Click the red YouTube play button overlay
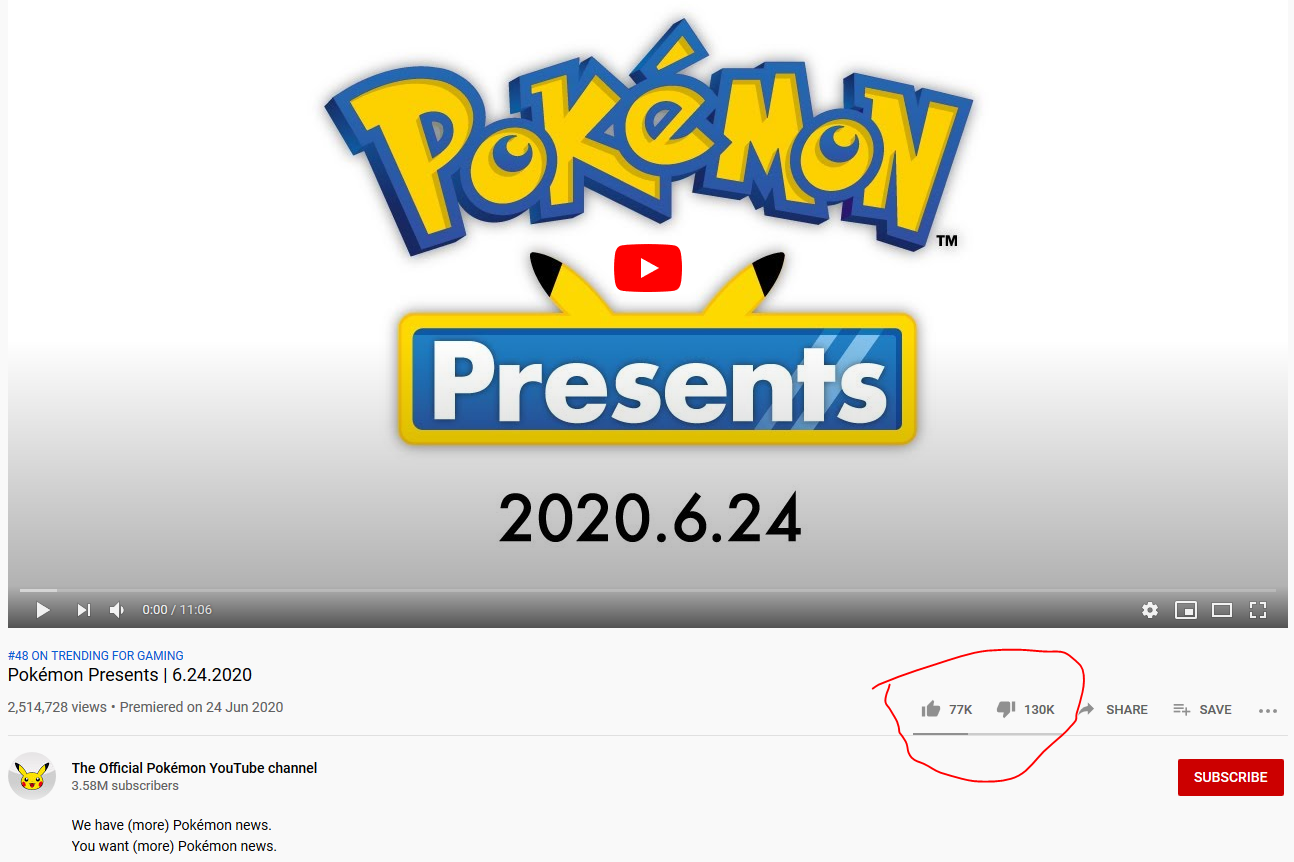The height and width of the screenshot is (862, 1294). [648, 268]
